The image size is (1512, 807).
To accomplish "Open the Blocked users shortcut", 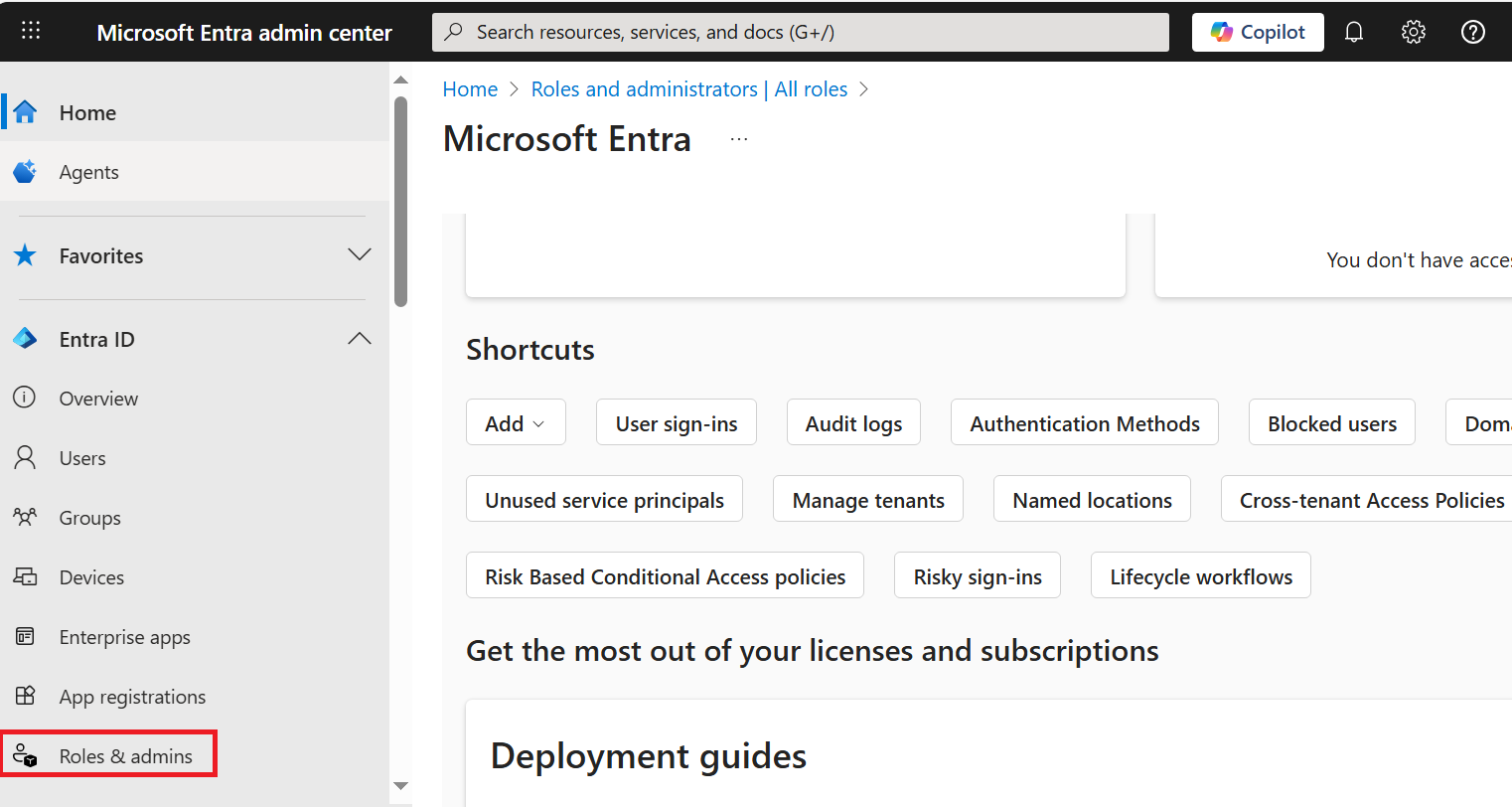I will click(x=1332, y=422).
